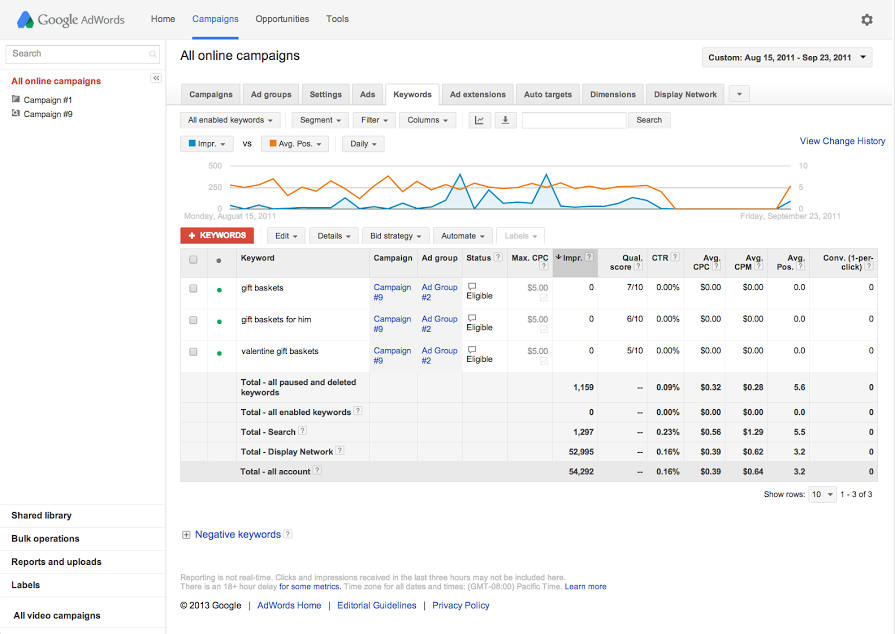The image size is (895, 634).
Task: Open View Change History
Action: coord(840,141)
